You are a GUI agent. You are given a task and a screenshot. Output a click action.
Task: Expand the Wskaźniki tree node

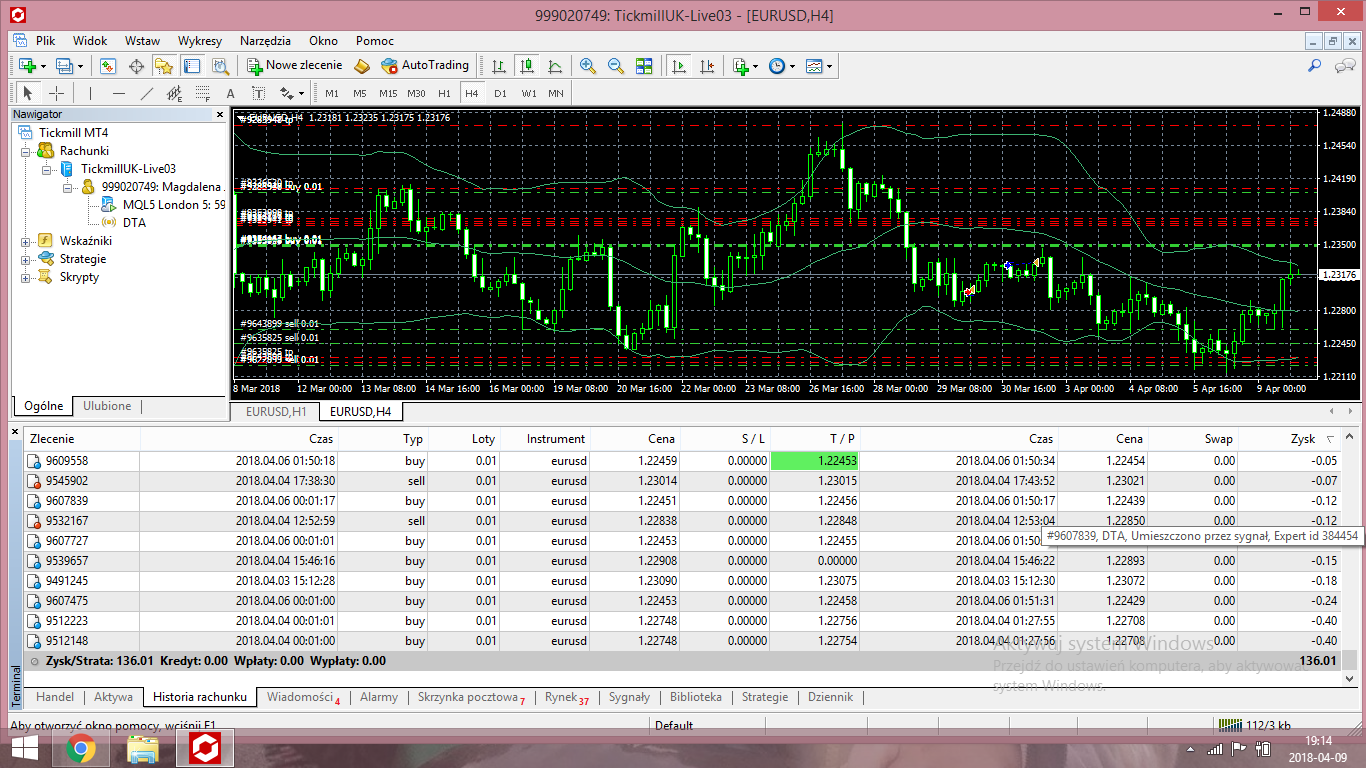(26, 241)
